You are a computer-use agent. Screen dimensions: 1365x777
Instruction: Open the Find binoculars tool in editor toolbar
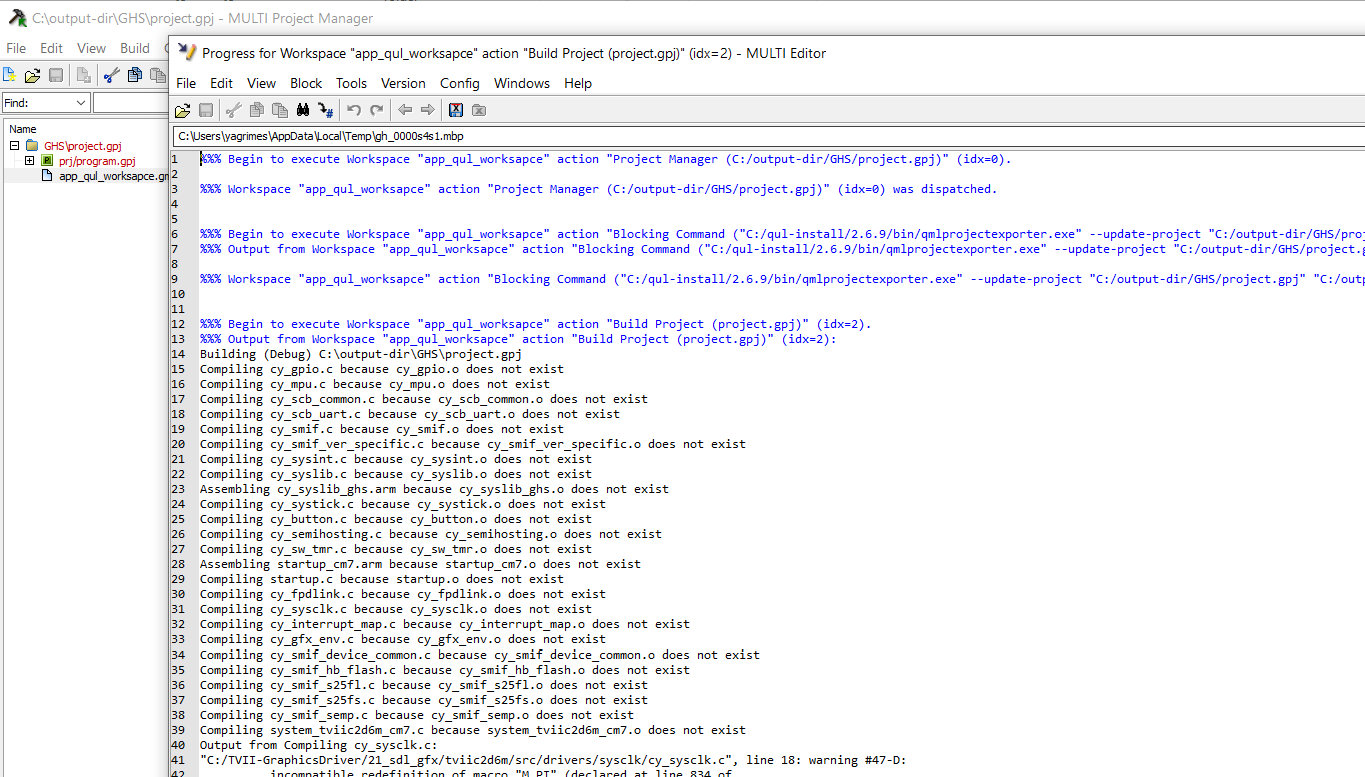coord(303,110)
